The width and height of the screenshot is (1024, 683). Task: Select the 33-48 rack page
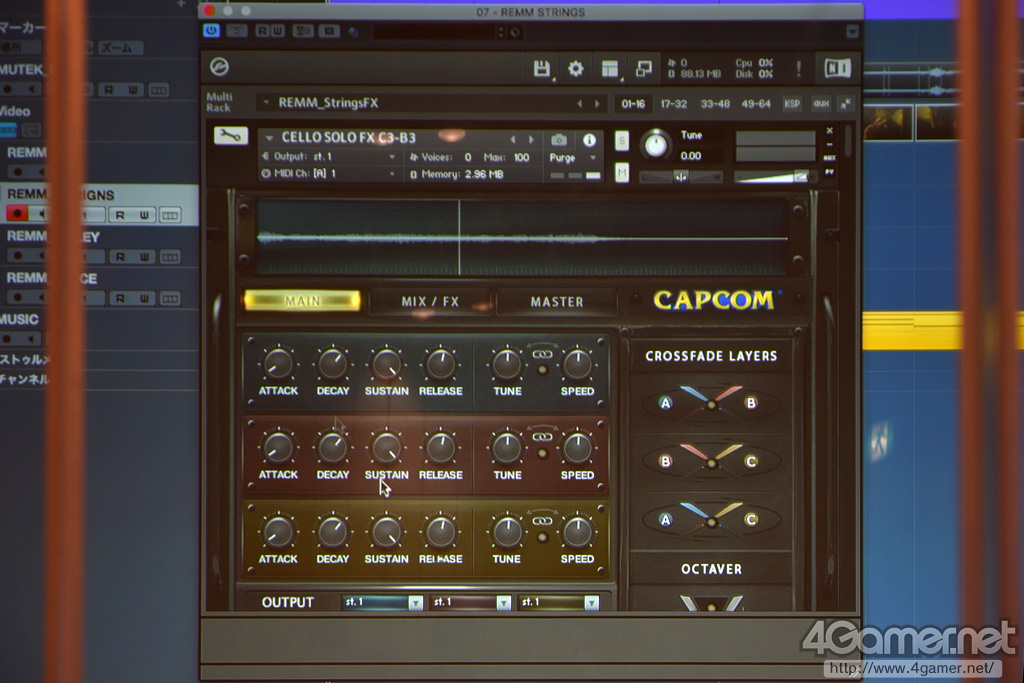[715, 104]
